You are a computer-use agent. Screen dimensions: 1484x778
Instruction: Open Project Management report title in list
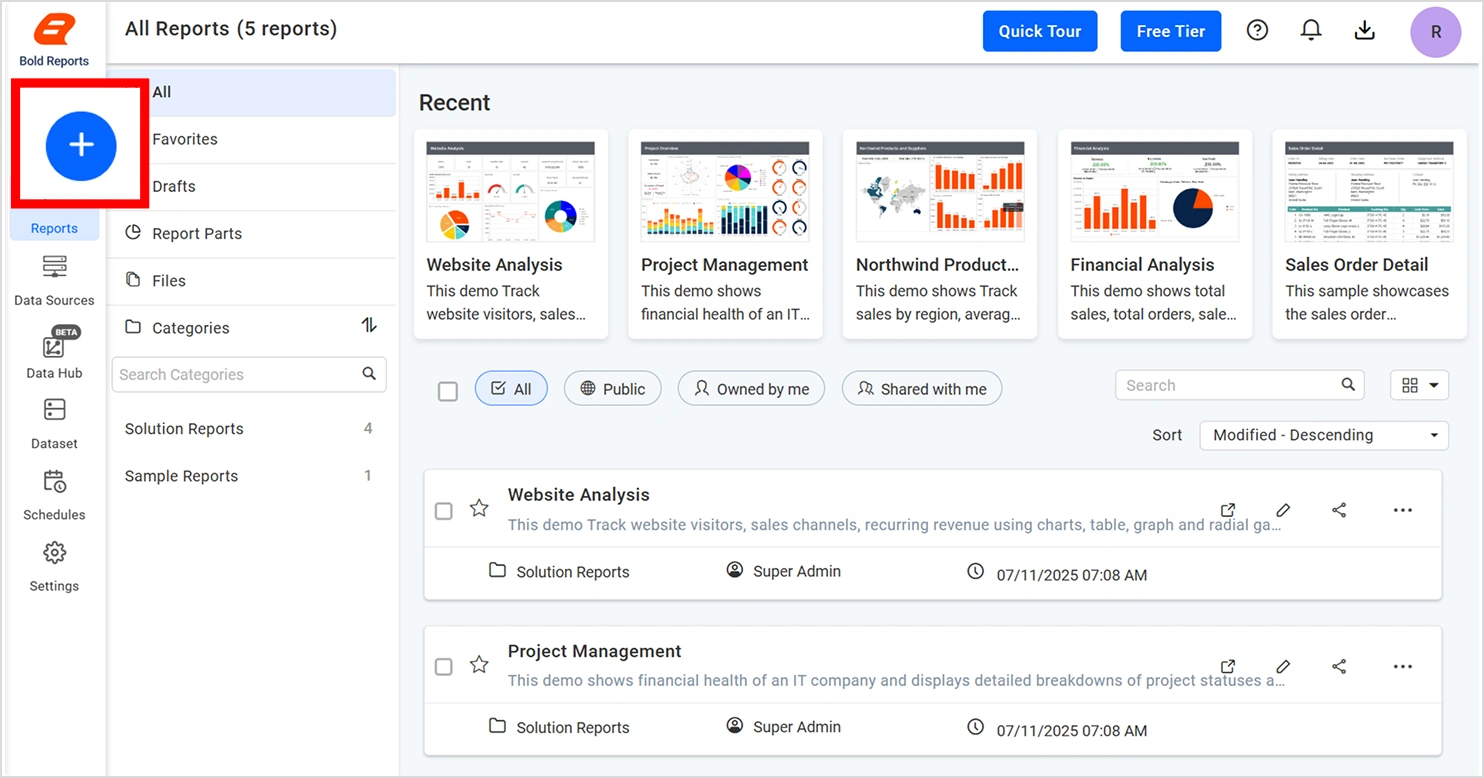[x=594, y=651]
